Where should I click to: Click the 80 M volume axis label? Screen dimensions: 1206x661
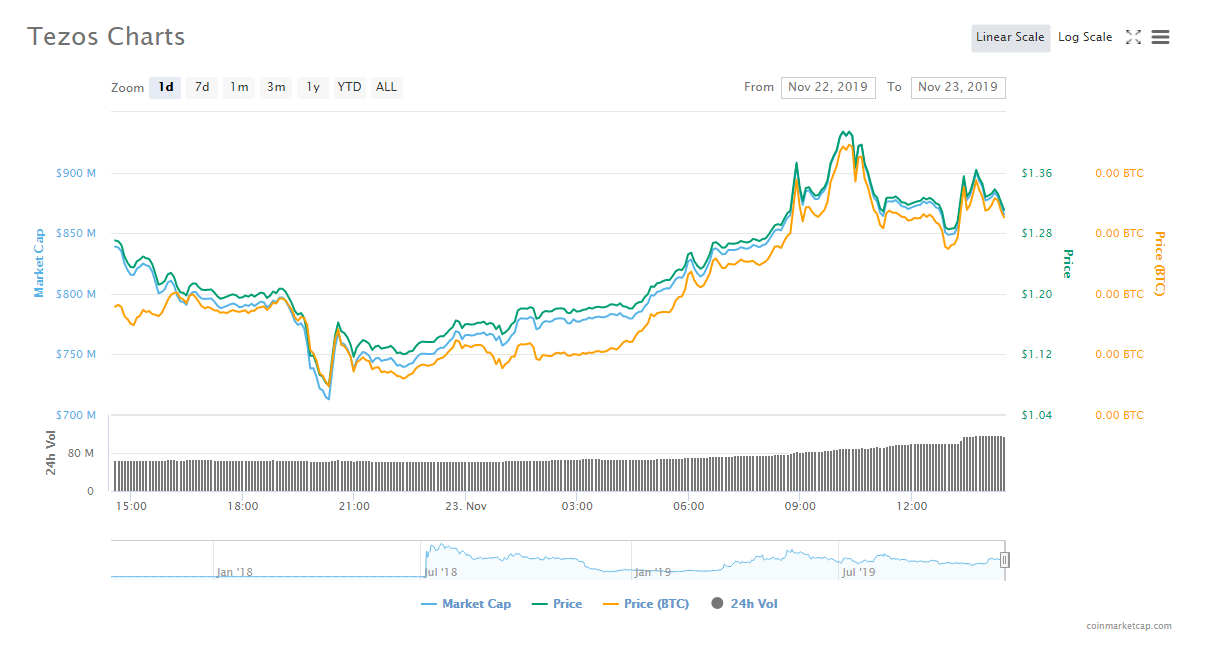tap(82, 453)
